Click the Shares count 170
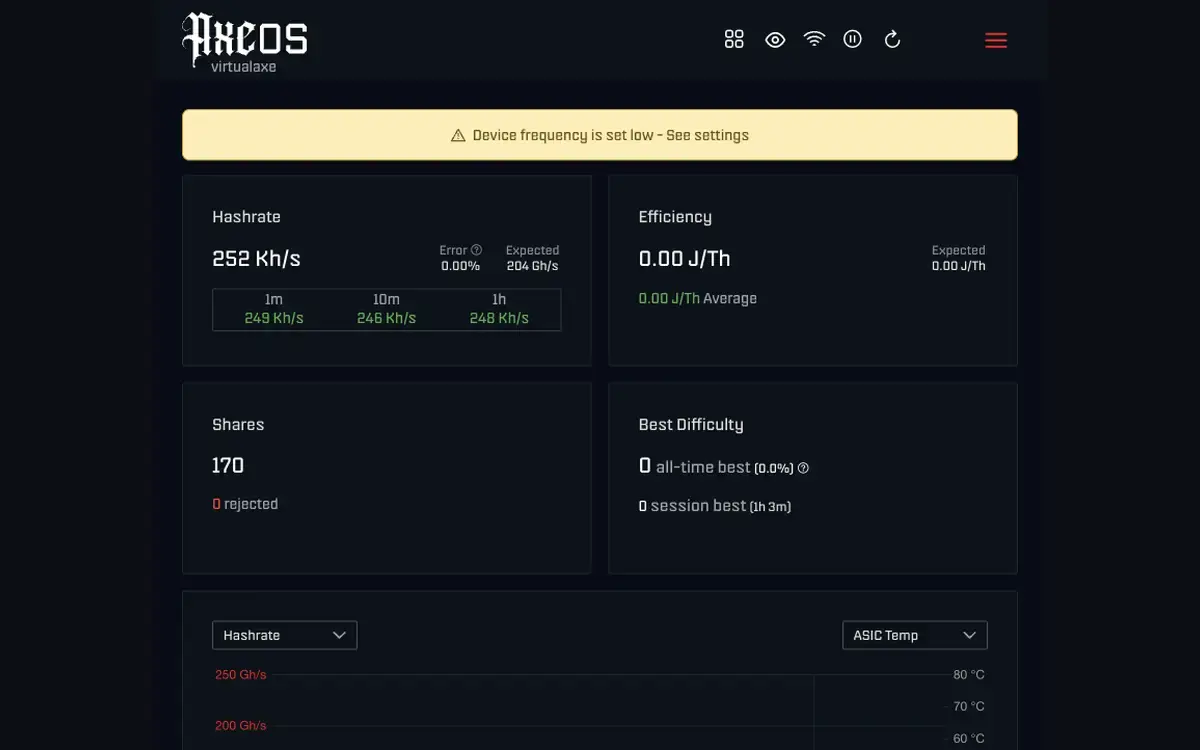 tap(228, 465)
